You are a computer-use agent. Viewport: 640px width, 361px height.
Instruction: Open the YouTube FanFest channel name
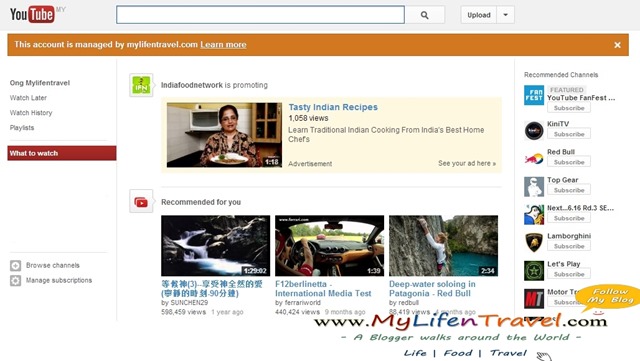(x=581, y=98)
